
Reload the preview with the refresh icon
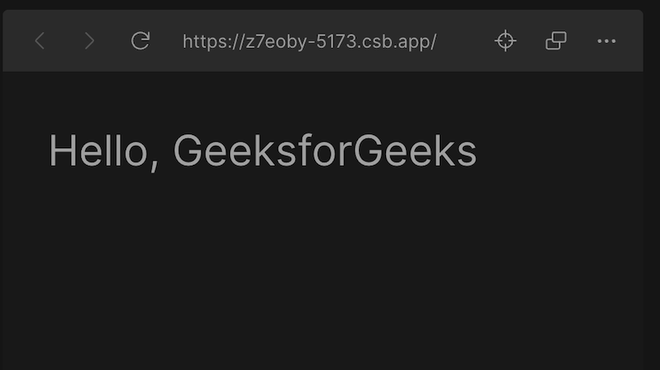coord(140,41)
